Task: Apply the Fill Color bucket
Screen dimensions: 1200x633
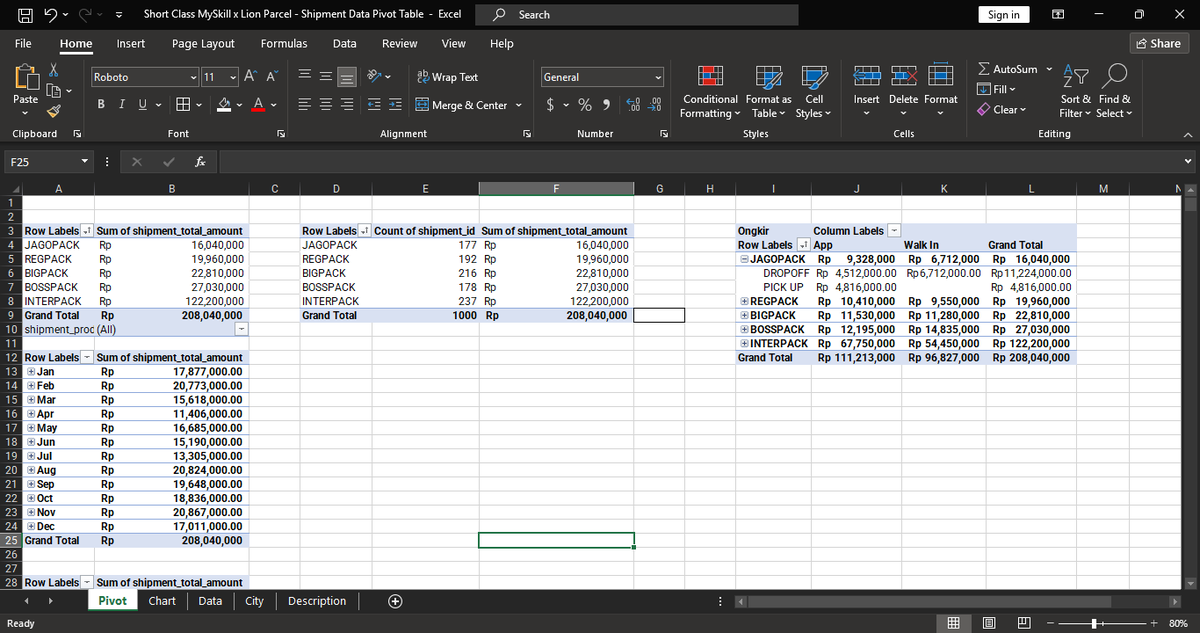Action: [x=226, y=105]
